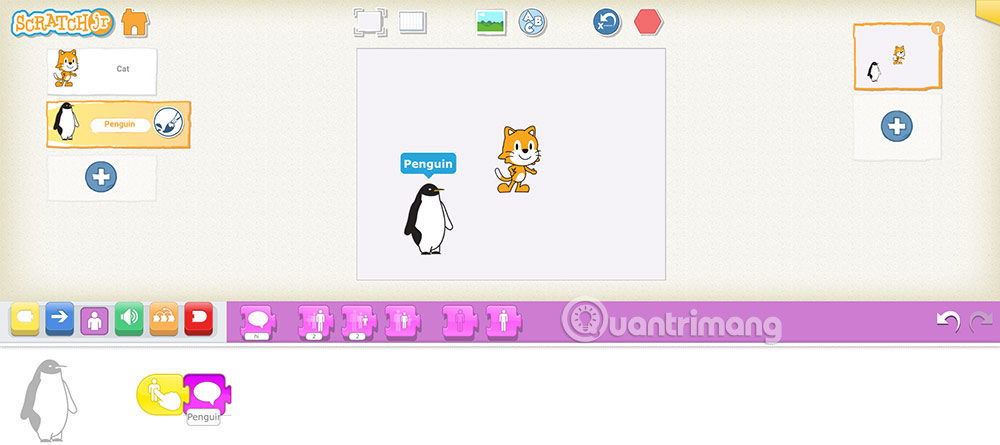Screen dimensions: 1000x445
Task: Go to the Home screen via house icon
Action: [135, 22]
